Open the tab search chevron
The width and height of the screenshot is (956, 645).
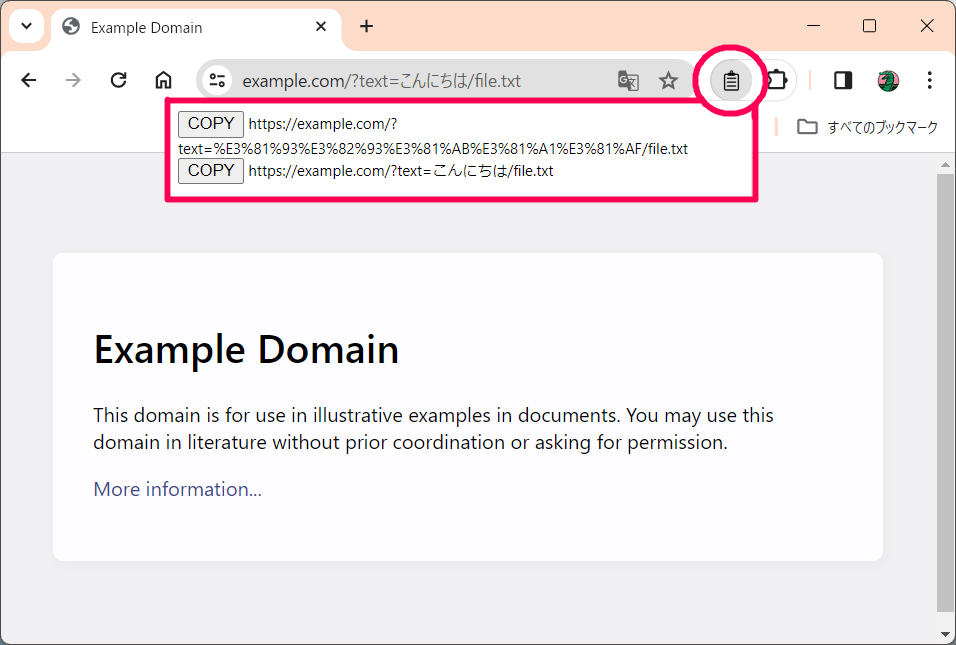click(26, 25)
